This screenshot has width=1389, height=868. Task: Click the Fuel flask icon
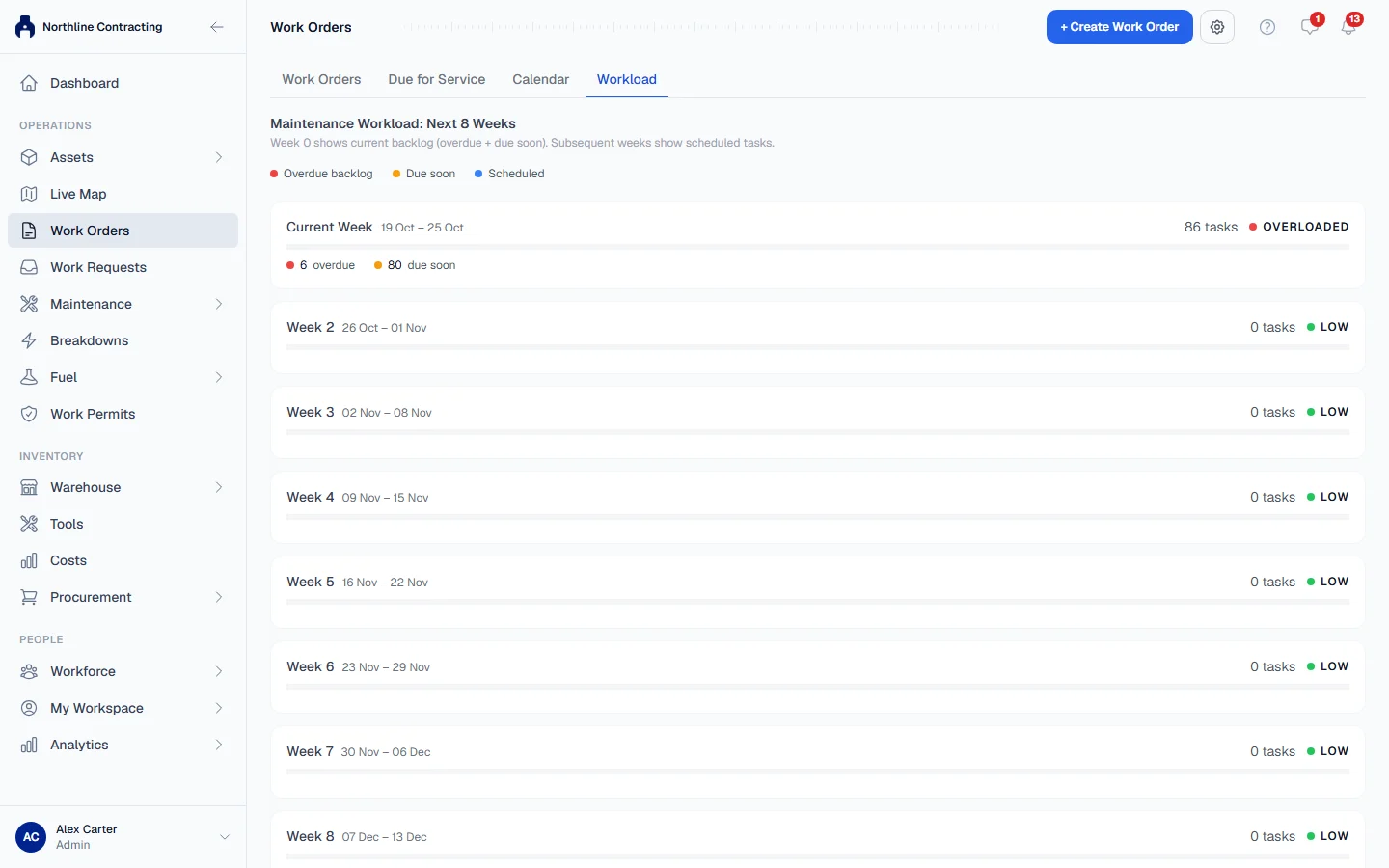pos(29,377)
